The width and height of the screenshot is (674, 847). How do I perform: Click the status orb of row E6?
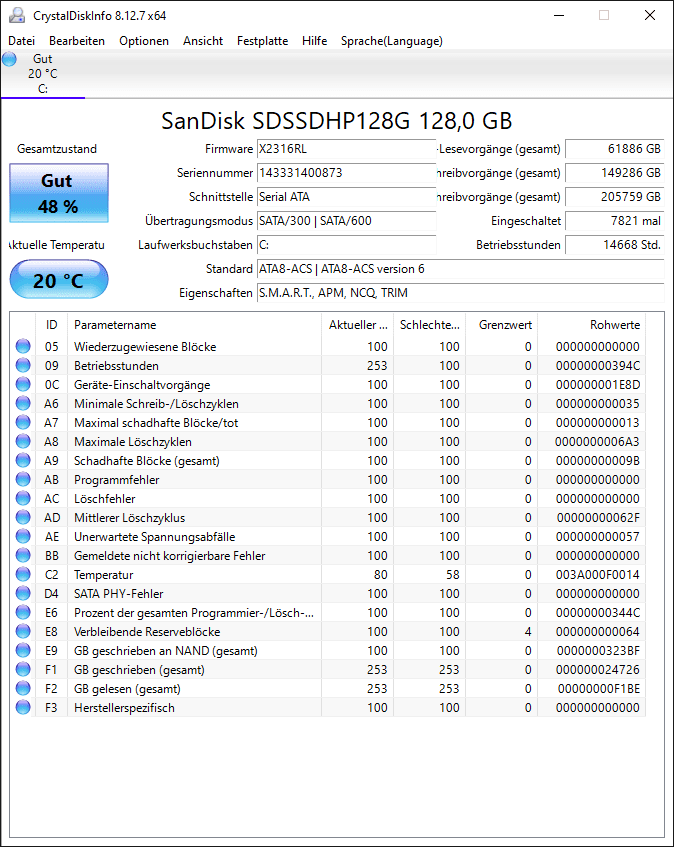pyautogui.click(x=23, y=612)
